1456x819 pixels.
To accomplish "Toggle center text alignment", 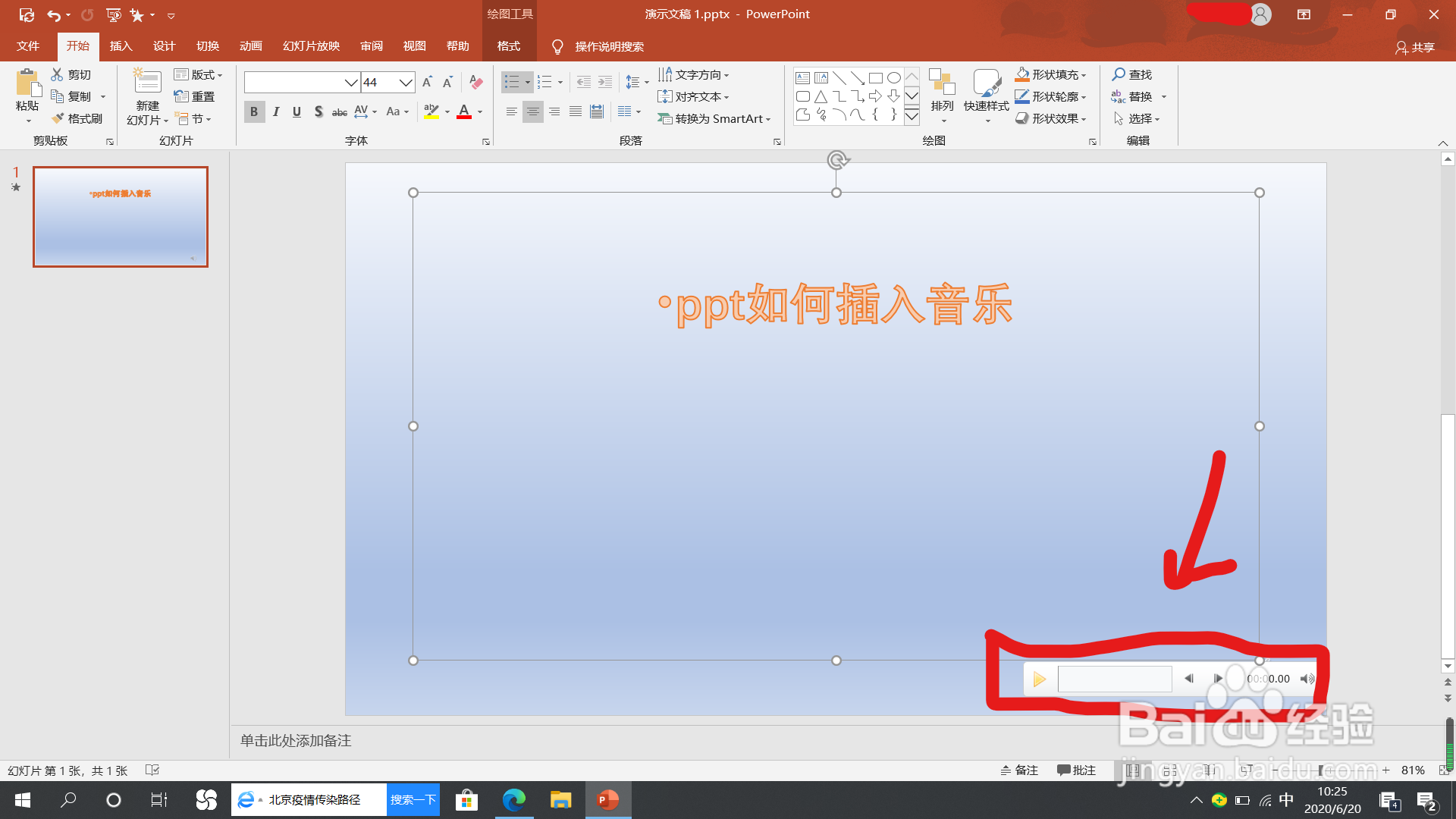I will pyautogui.click(x=533, y=111).
